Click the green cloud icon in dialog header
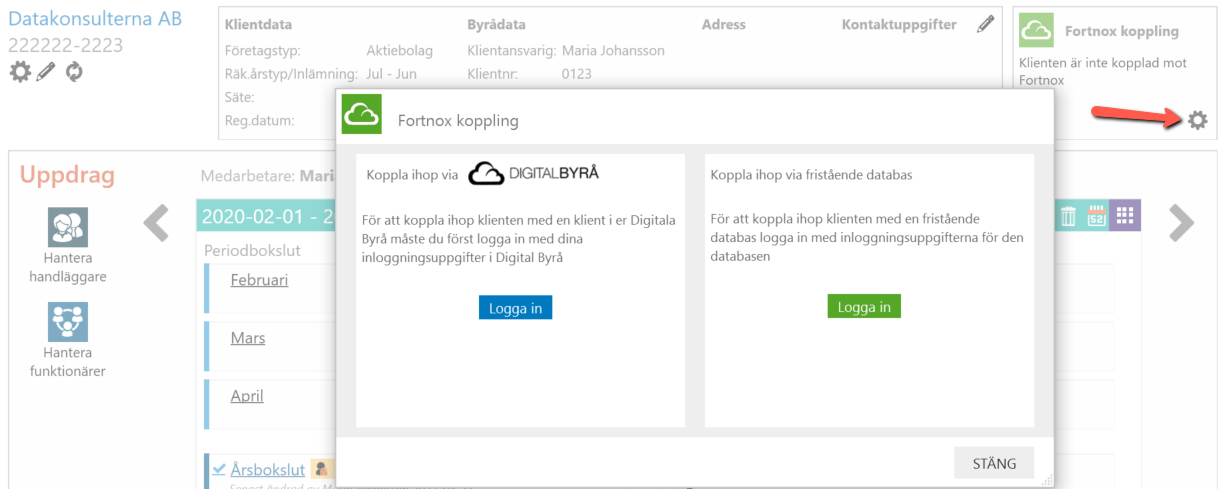 pos(361,114)
